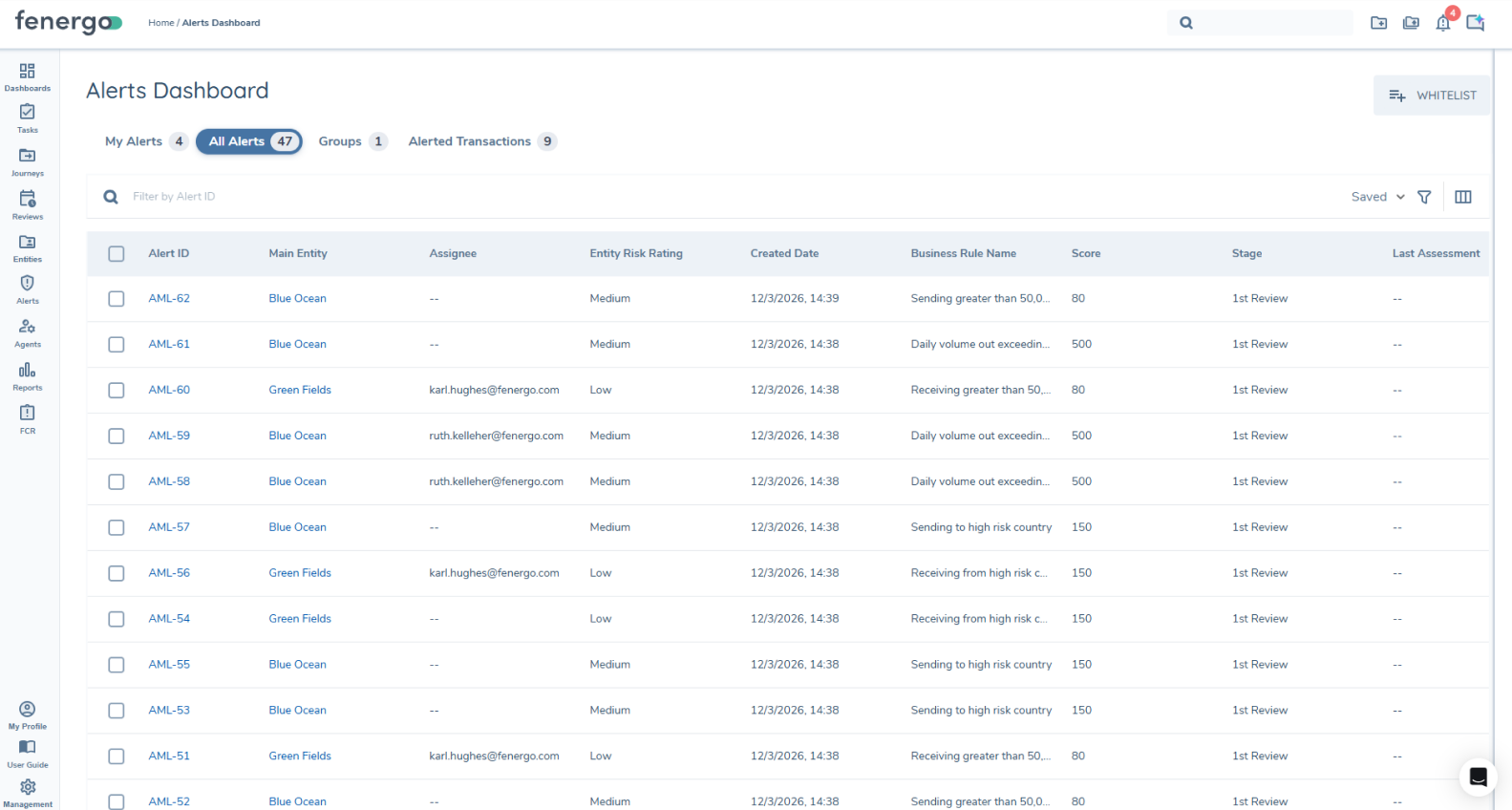Tick the checkbox for AML-62

(x=117, y=299)
